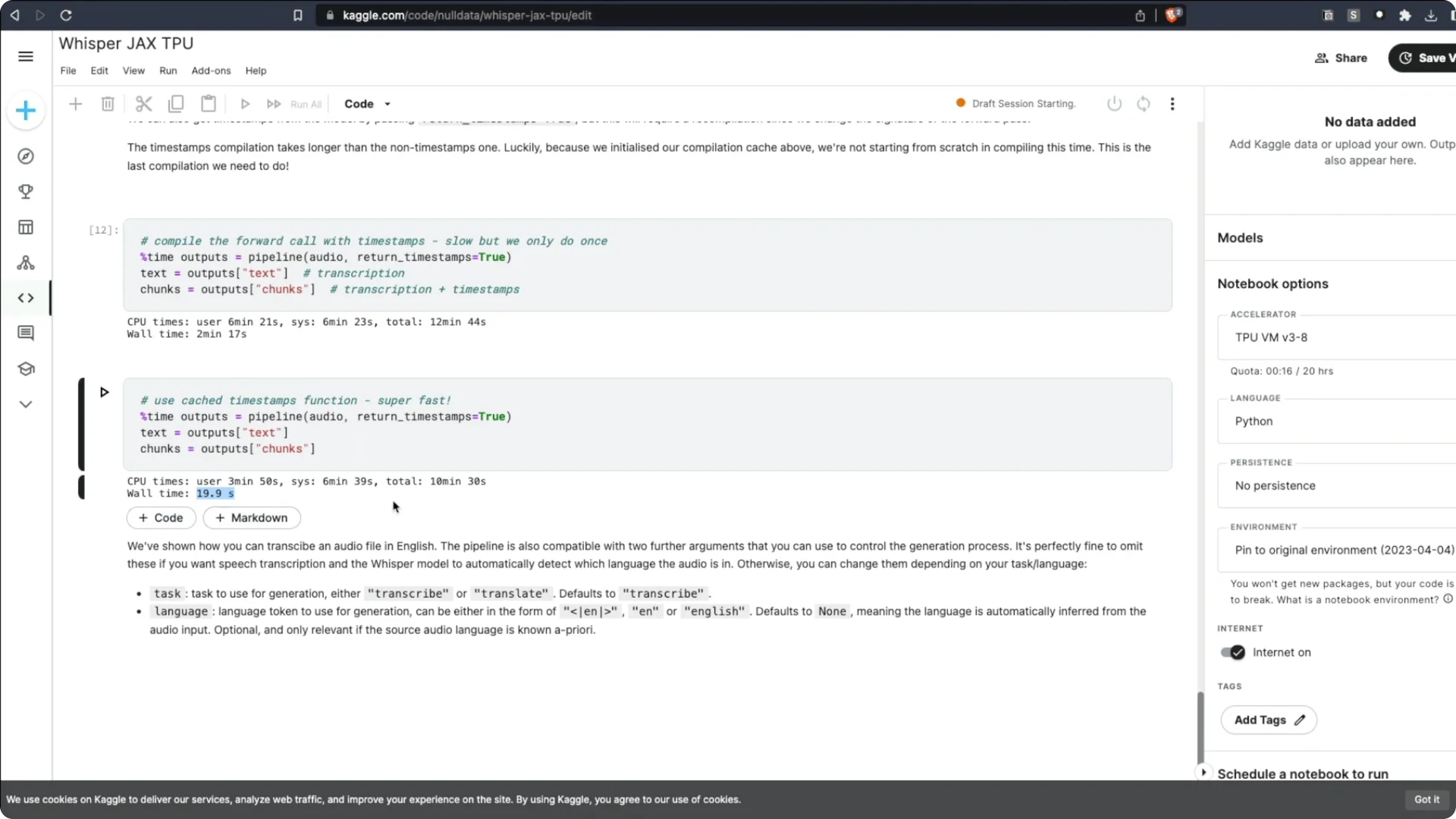Click the power off session icon
This screenshot has width=1456, height=819.
1114,104
